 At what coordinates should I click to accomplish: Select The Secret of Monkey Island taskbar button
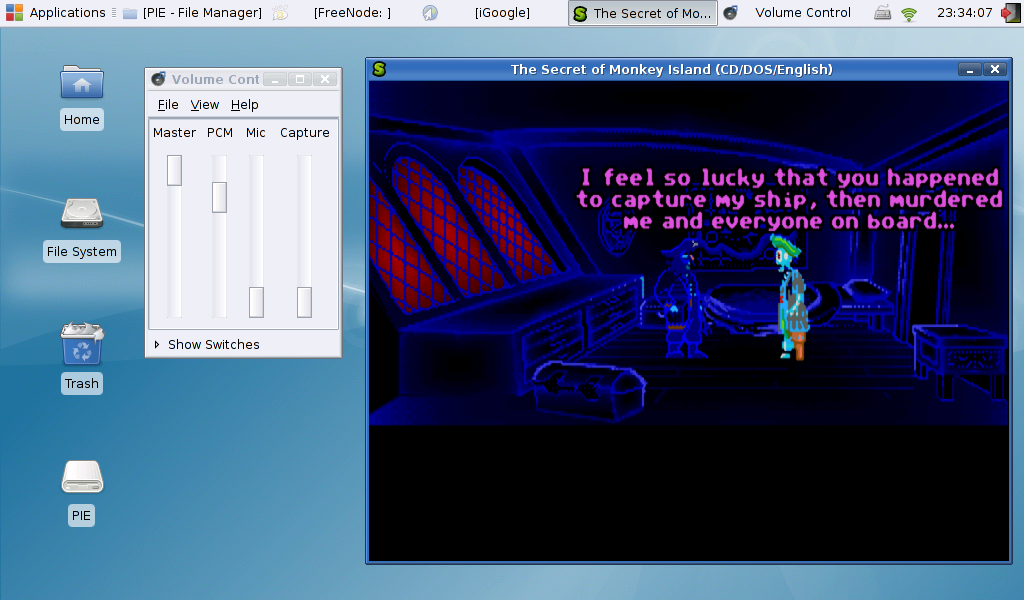(643, 13)
